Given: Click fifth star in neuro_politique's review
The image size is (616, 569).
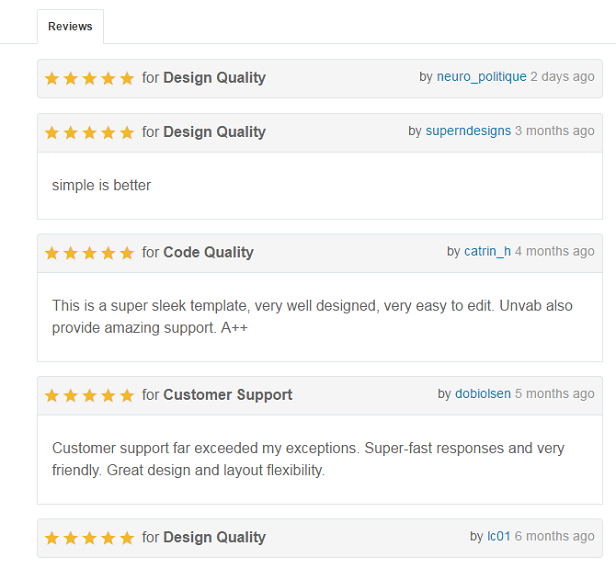Looking at the screenshot, I should point(127,78).
